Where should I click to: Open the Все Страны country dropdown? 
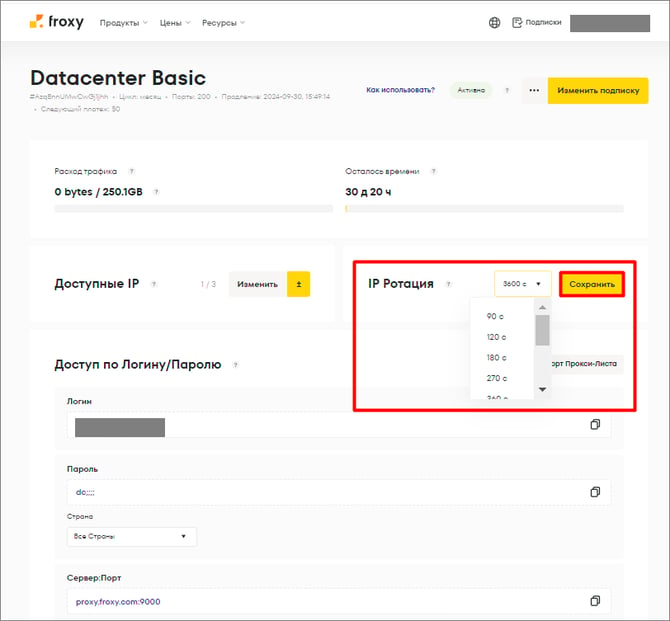pos(132,536)
